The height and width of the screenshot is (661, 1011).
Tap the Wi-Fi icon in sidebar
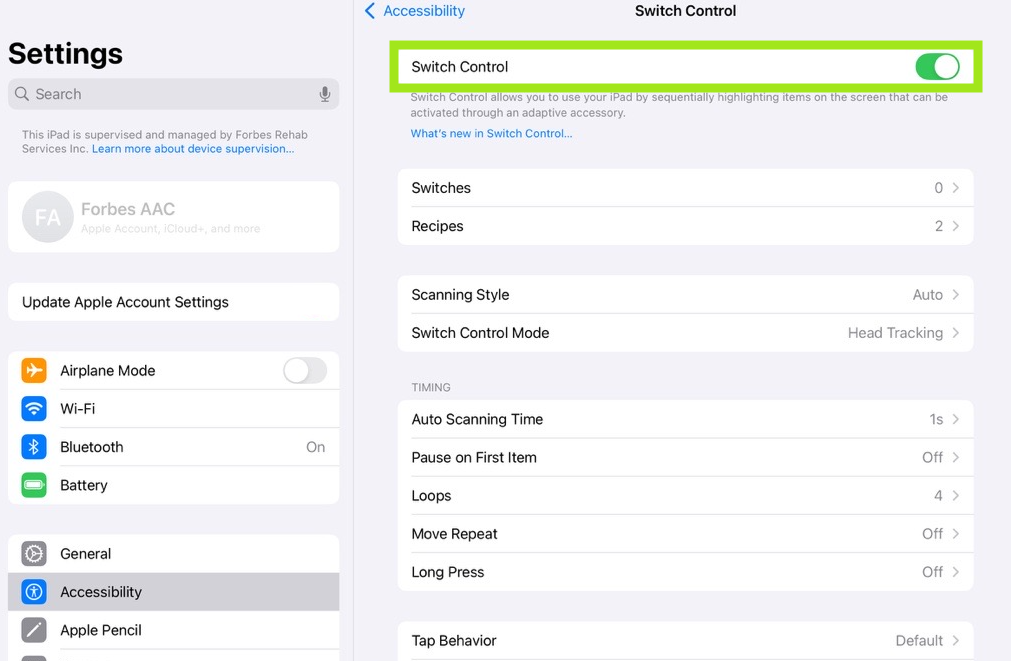(34, 409)
